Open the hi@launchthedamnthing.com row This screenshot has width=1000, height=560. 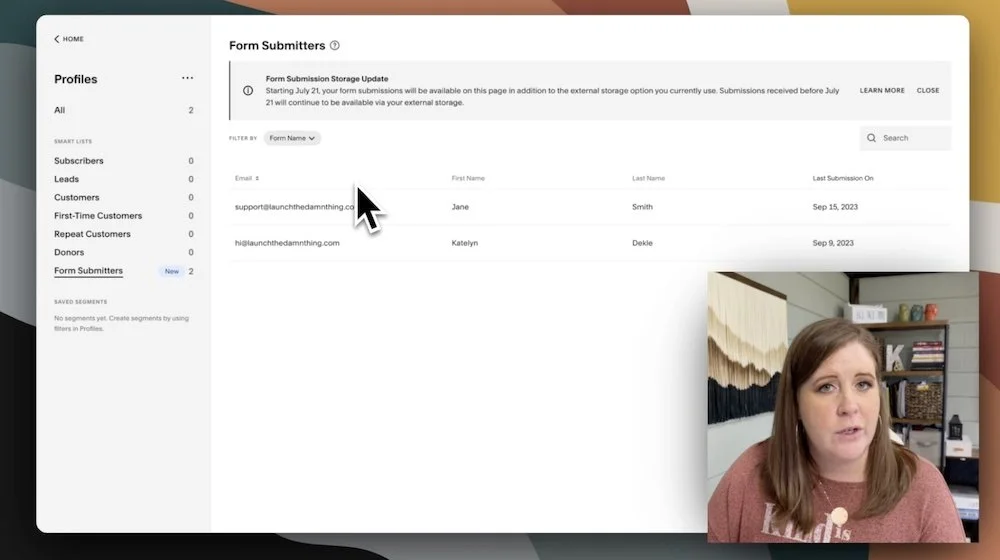pyautogui.click(x=589, y=243)
